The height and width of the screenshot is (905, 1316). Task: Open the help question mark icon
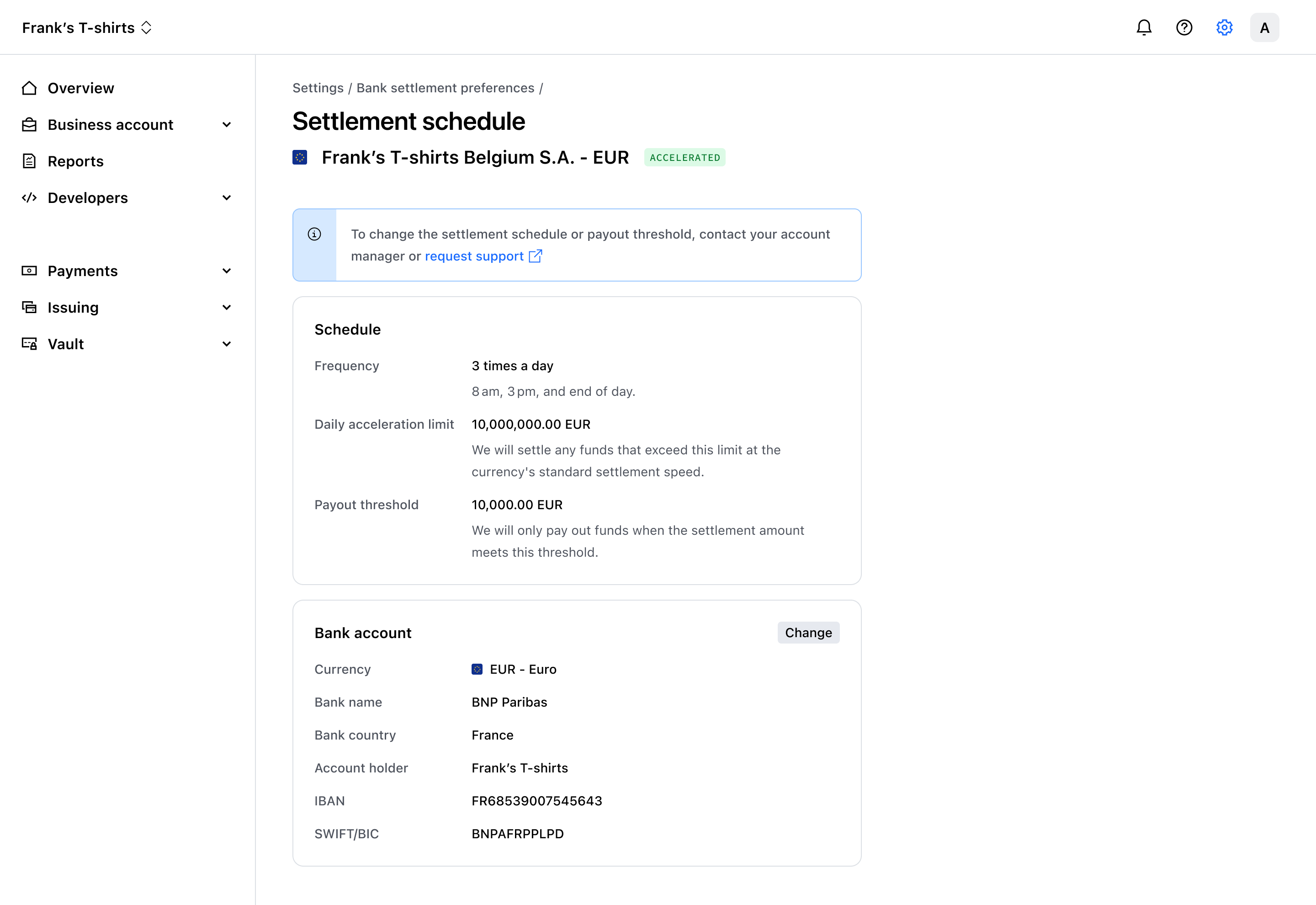pos(1184,27)
